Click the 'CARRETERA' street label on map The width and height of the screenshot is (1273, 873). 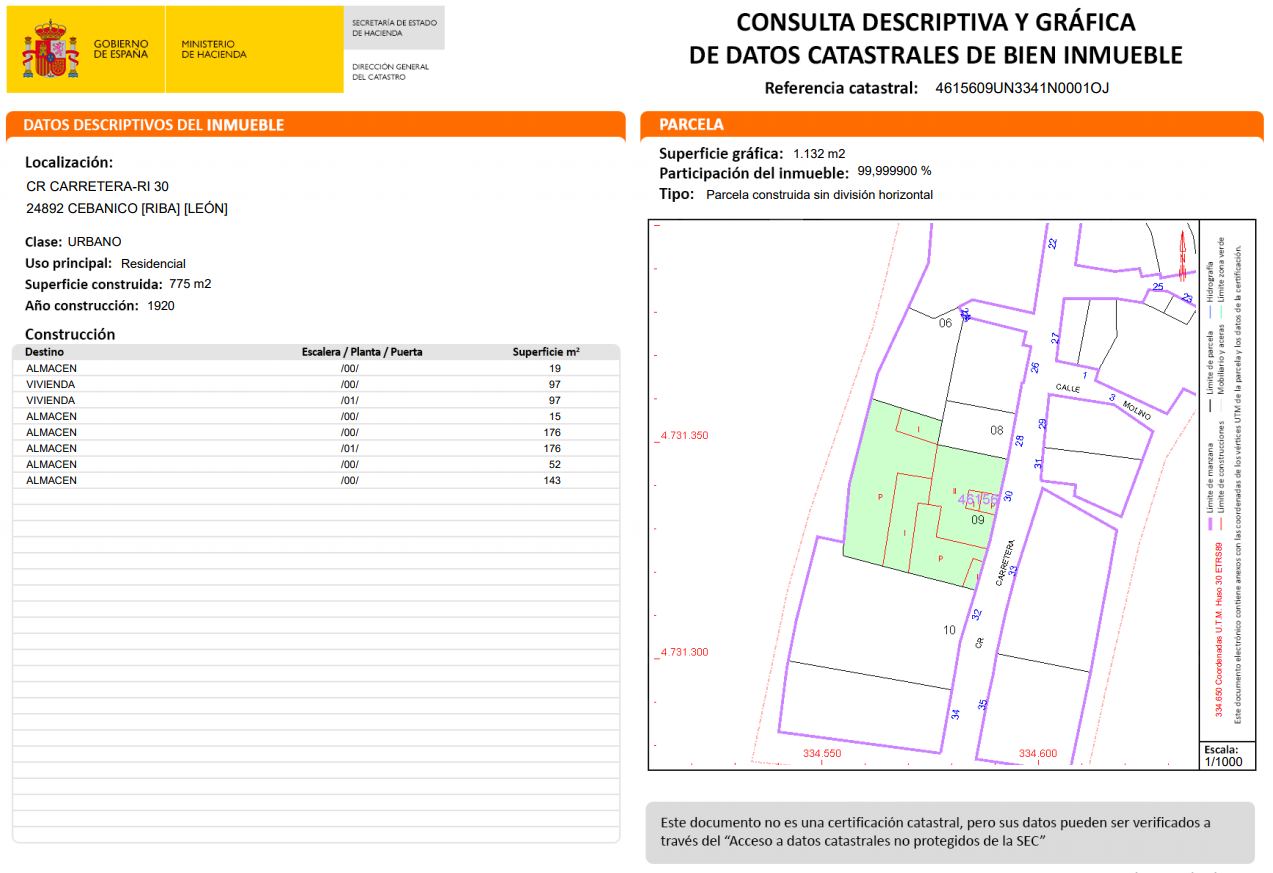pyautogui.click(x=1004, y=563)
